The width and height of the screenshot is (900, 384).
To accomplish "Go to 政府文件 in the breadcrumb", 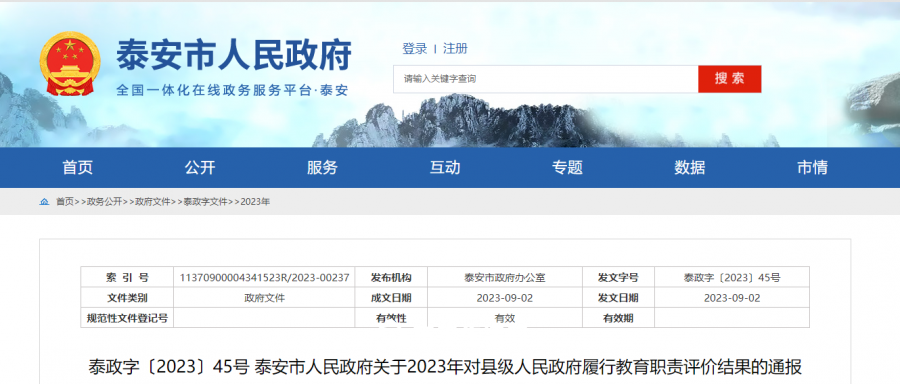I will click(153, 202).
